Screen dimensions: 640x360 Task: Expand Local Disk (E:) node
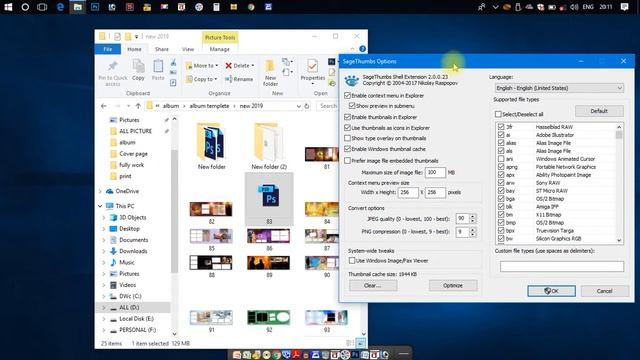(x=104, y=319)
